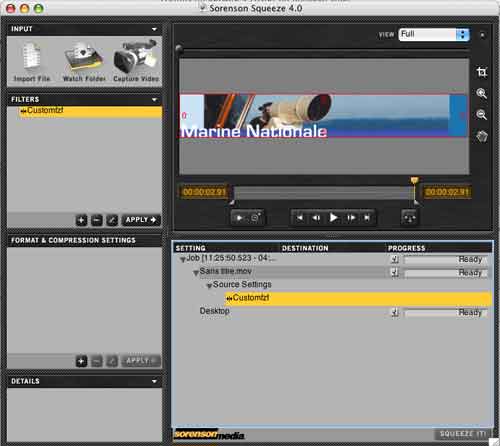Open the Input panel dropdown arrow
This screenshot has height=446, width=500.
[154, 29]
